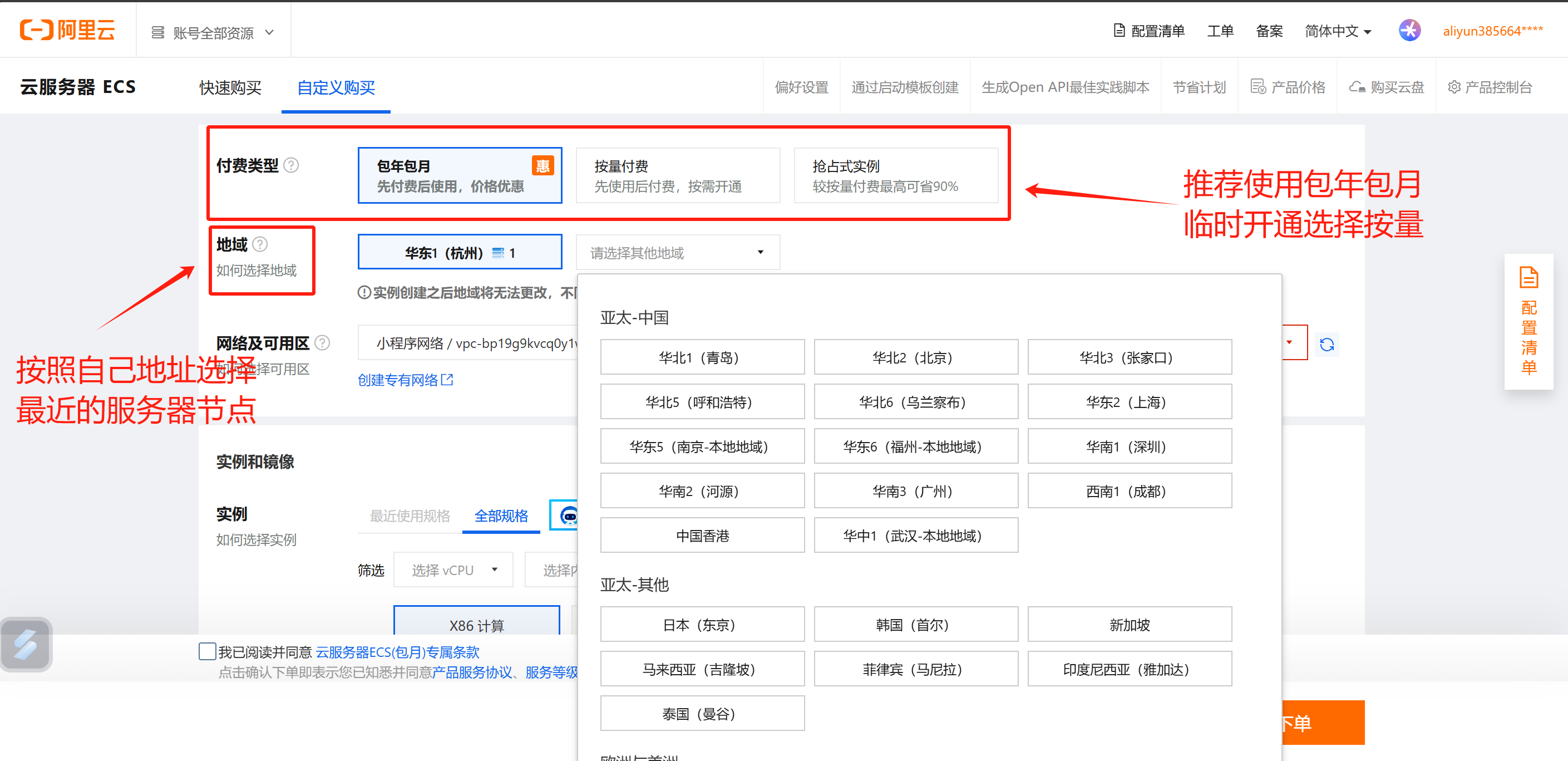The width and height of the screenshot is (1568, 761).
Task: Click floating app icon at bottom-left
Action: [26, 645]
